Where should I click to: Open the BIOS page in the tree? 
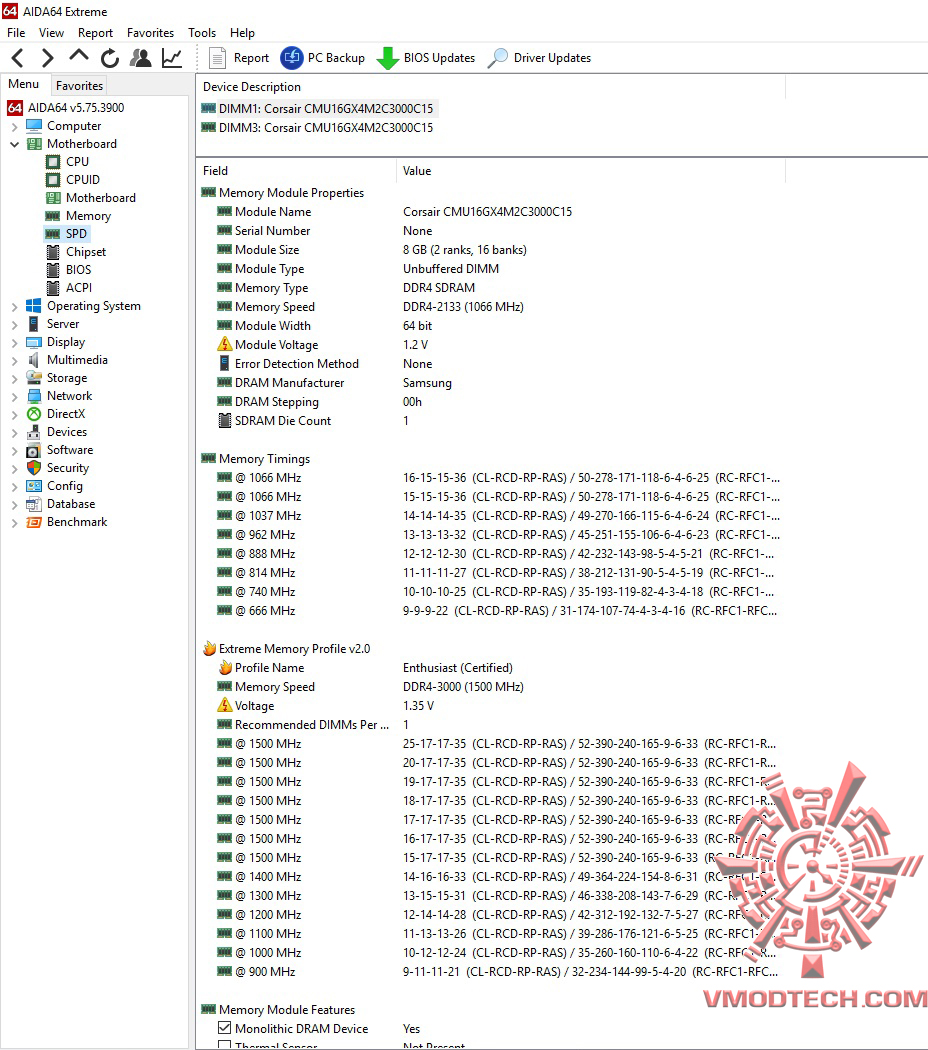pos(68,270)
